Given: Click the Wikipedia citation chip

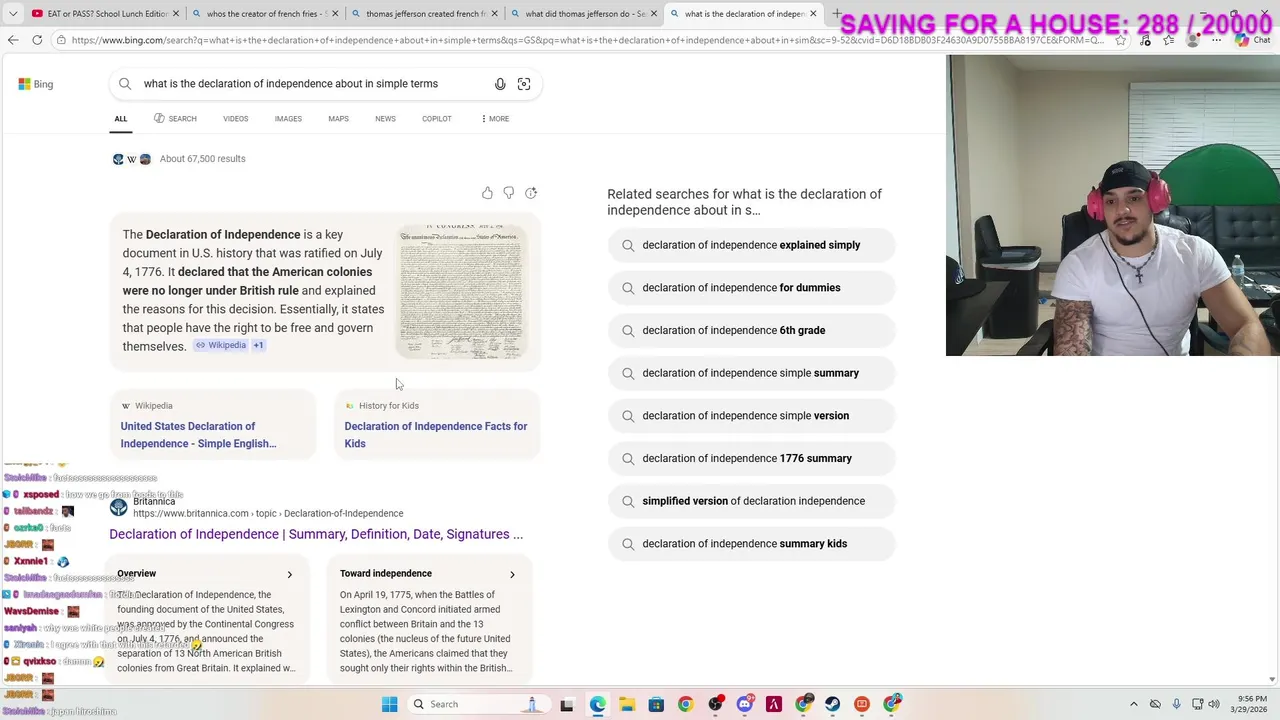Looking at the screenshot, I should coord(220,346).
